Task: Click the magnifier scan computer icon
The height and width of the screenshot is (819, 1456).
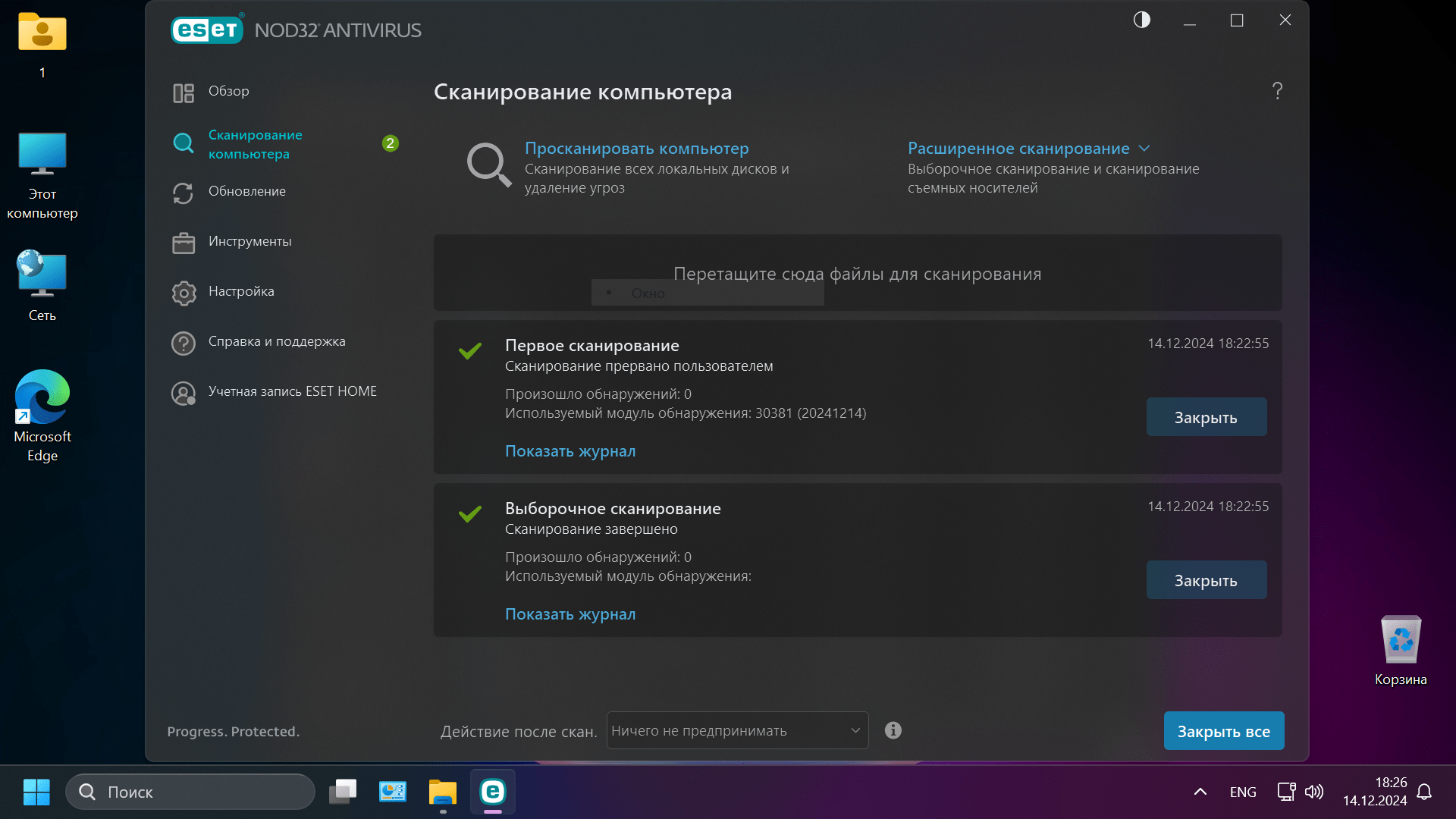Action: pos(488,165)
